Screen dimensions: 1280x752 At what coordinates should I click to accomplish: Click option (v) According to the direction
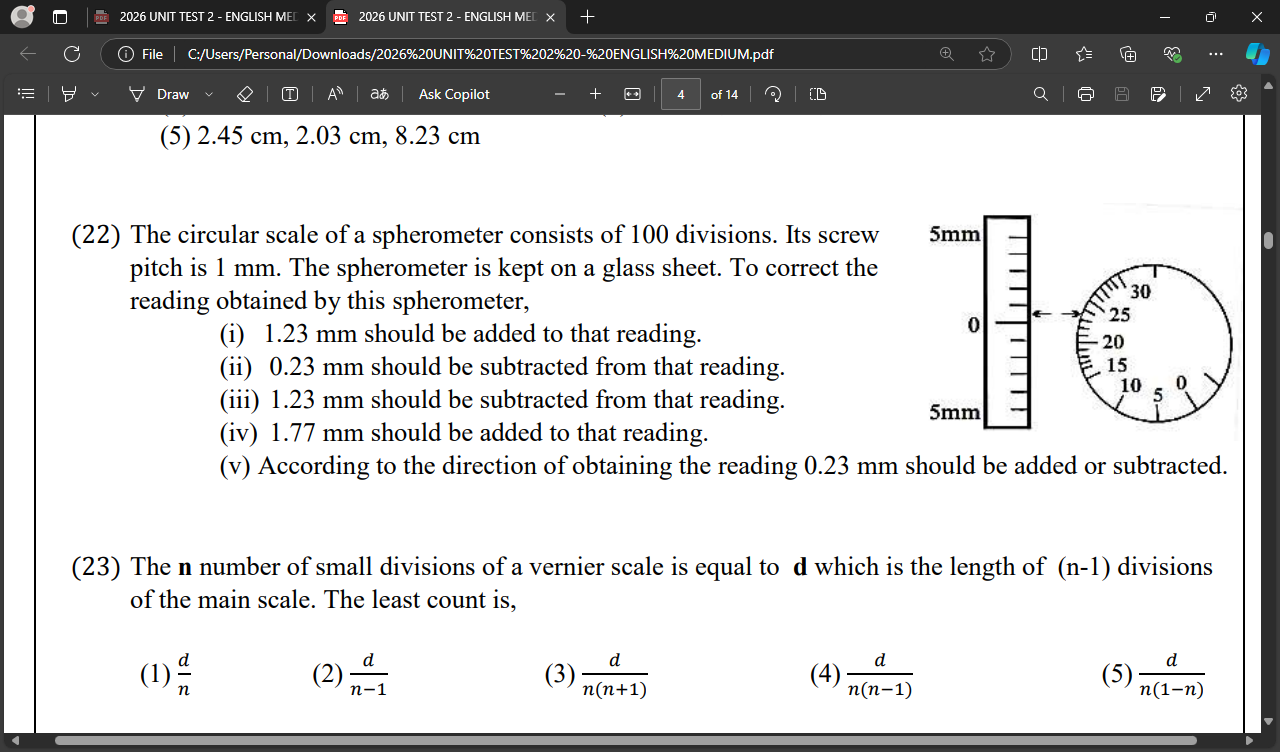(723, 466)
